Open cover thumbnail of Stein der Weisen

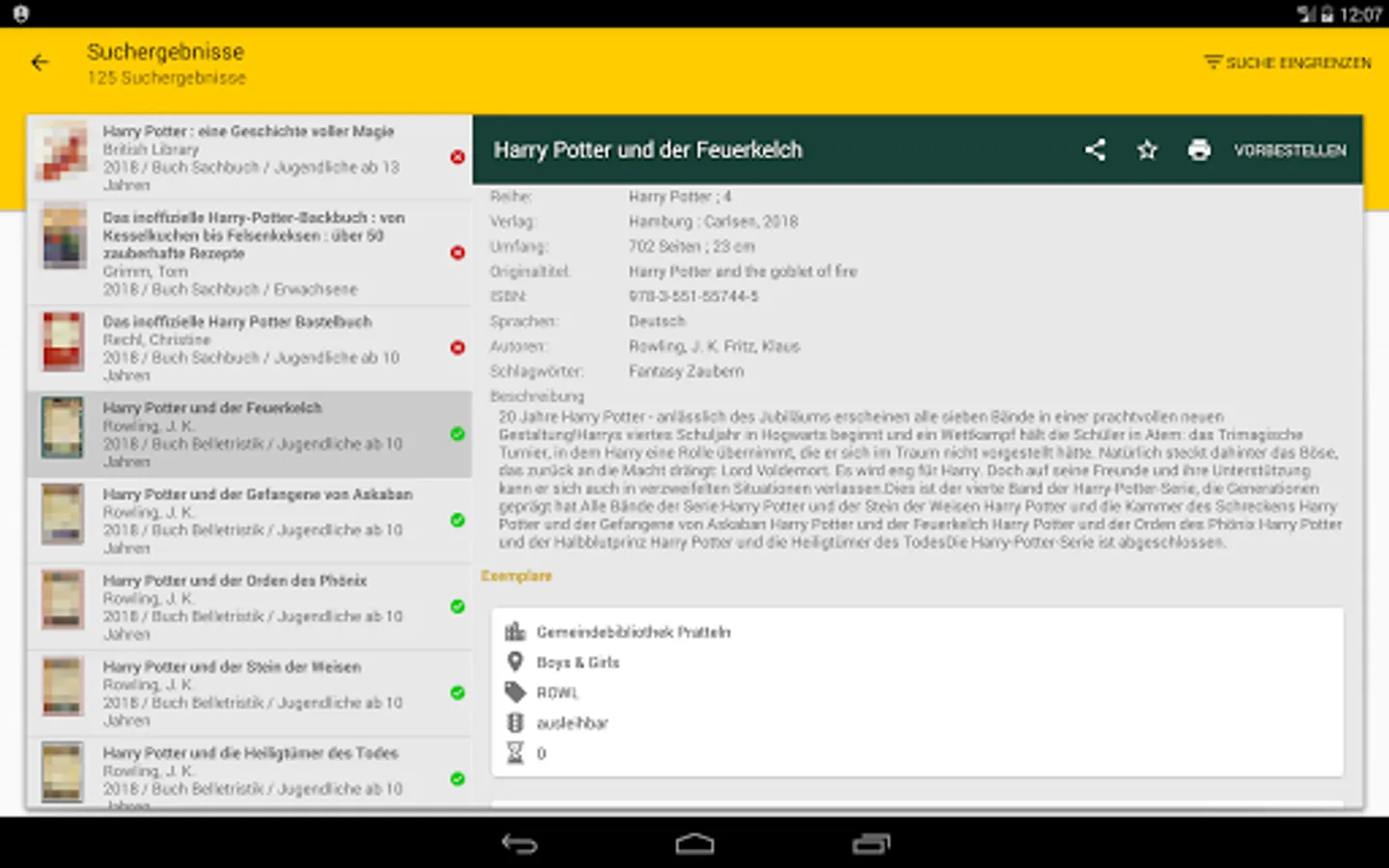[63, 686]
